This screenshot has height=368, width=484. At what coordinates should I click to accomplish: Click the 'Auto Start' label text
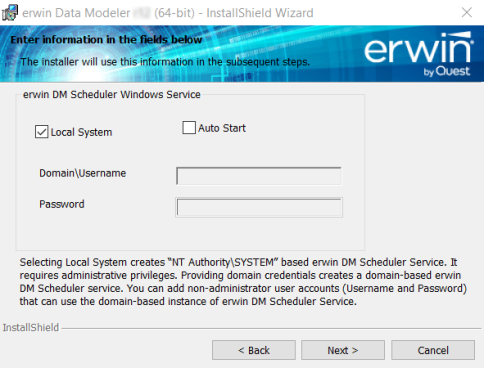(222, 128)
